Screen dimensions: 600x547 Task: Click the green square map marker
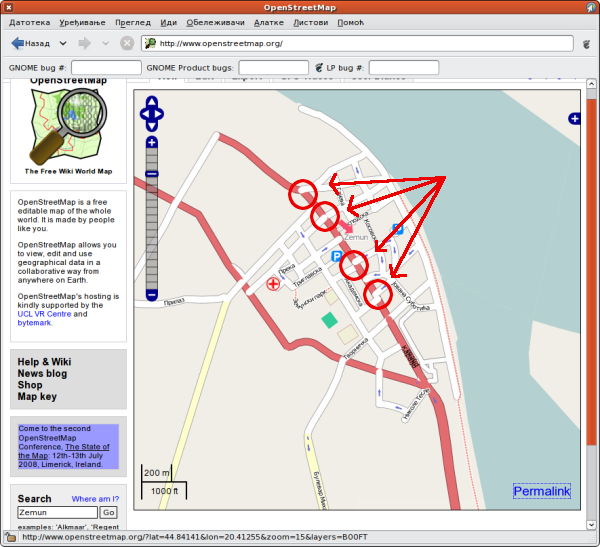[329, 320]
